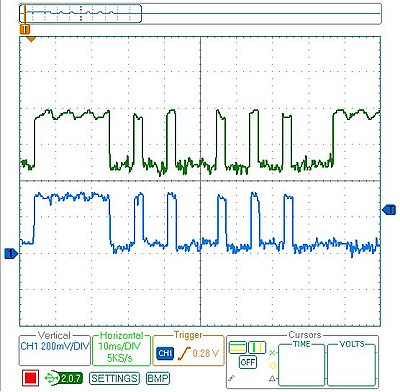This screenshot has width=400, height=392.
Task: Open 10ms/DIV horizontal timebase selector
Action: [x=119, y=346]
